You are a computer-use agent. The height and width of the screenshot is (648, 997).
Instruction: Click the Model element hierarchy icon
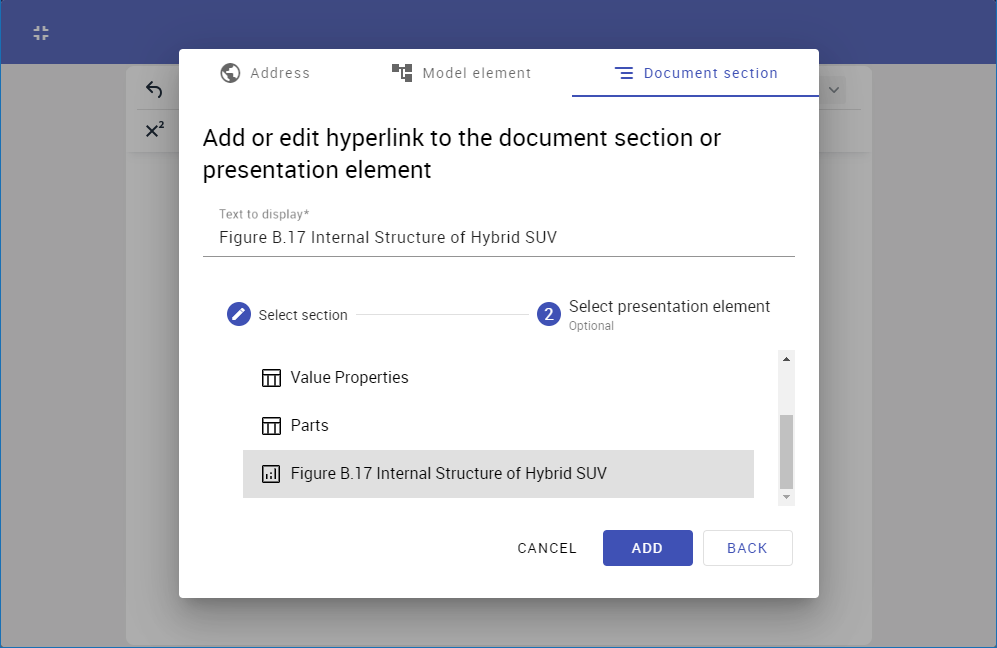[x=402, y=73]
